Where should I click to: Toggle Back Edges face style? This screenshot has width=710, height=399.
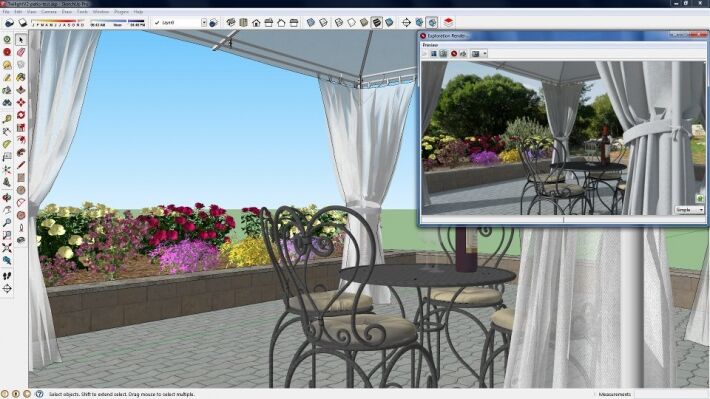point(323,22)
